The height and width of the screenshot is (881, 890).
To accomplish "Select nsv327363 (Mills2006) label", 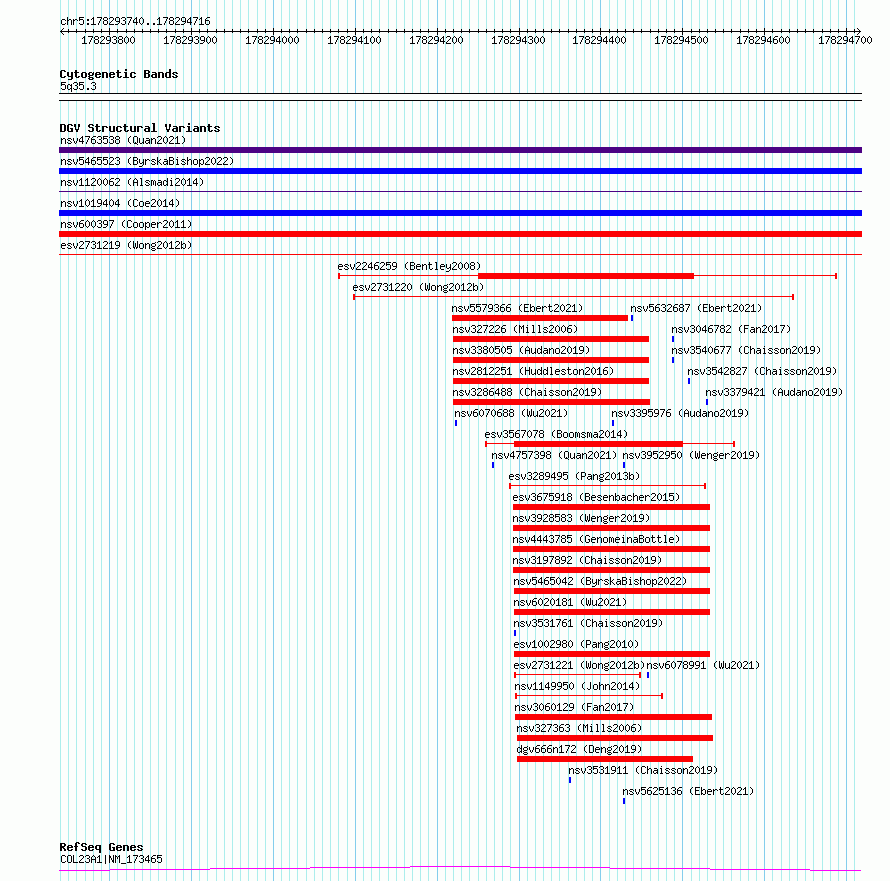I will [579, 728].
